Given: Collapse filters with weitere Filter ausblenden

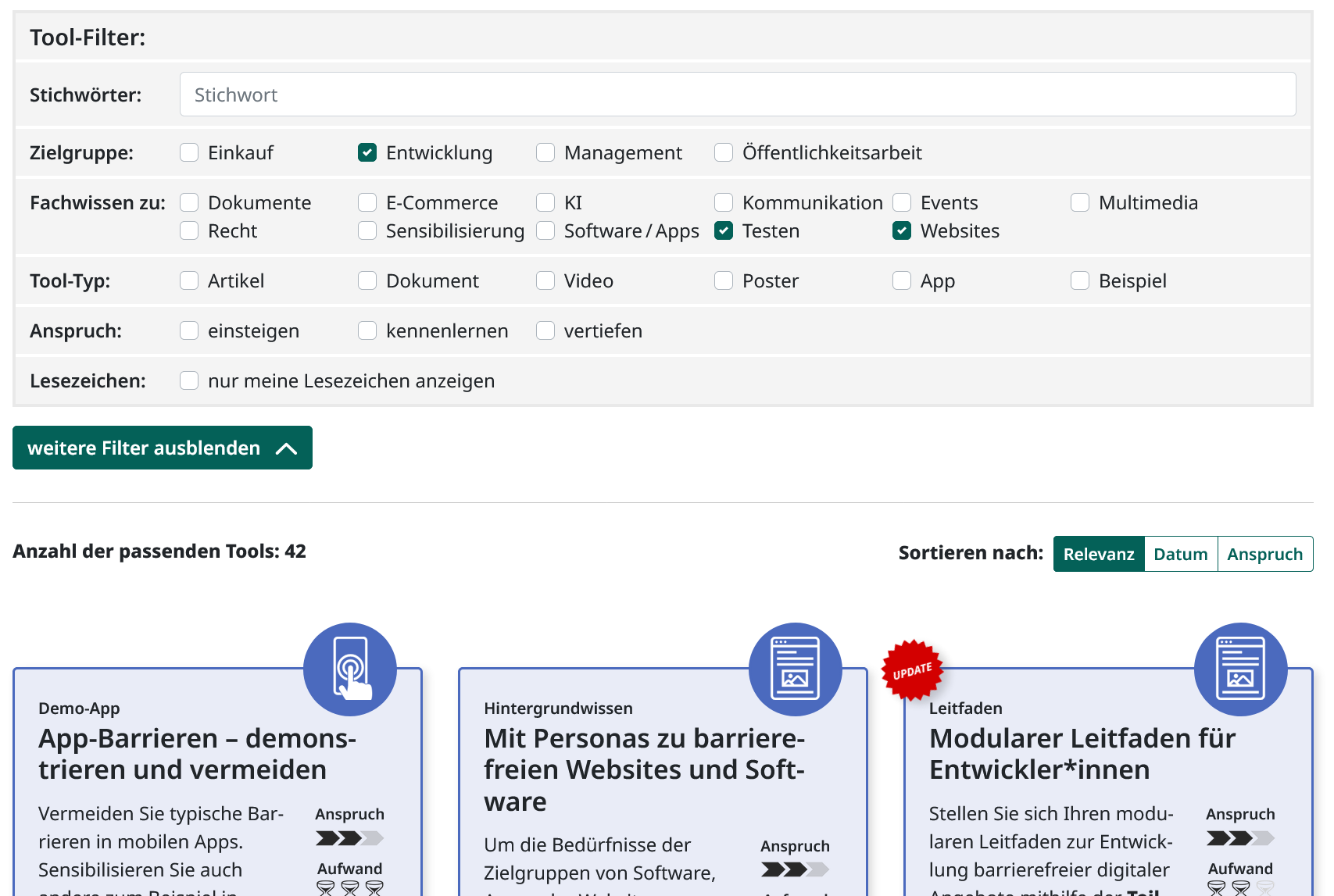Looking at the screenshot, I should (163, 448).
